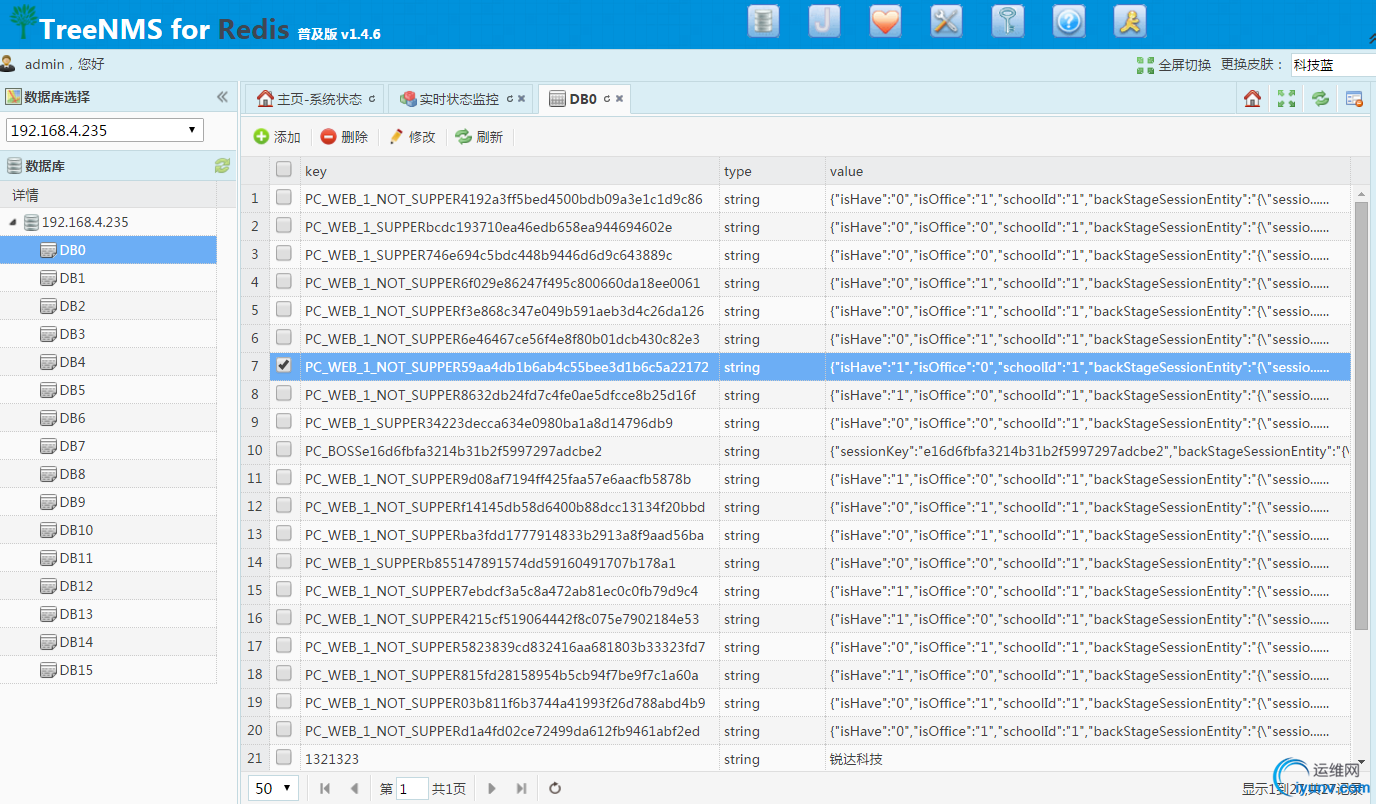Open the wrench and screwdriver tools icon

tap(946, 21)
